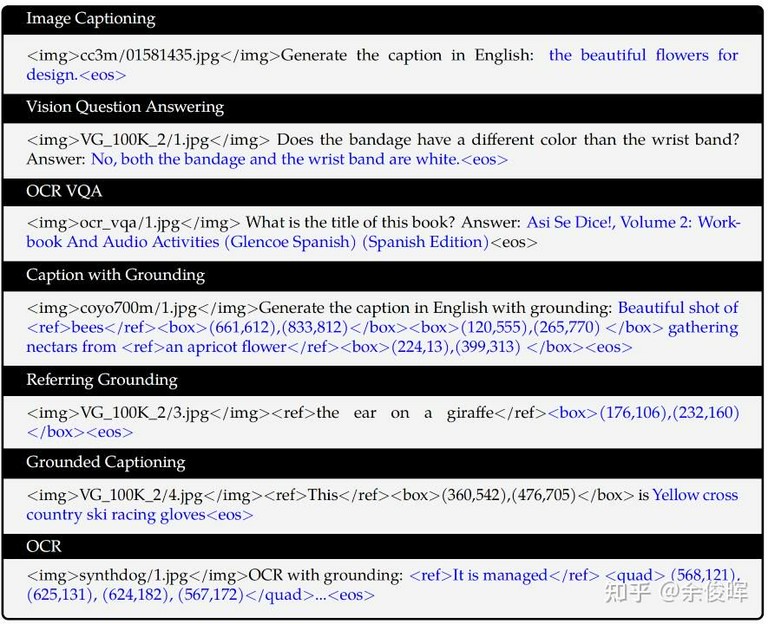Click the 'Vision Question Answering' header text

125,107
